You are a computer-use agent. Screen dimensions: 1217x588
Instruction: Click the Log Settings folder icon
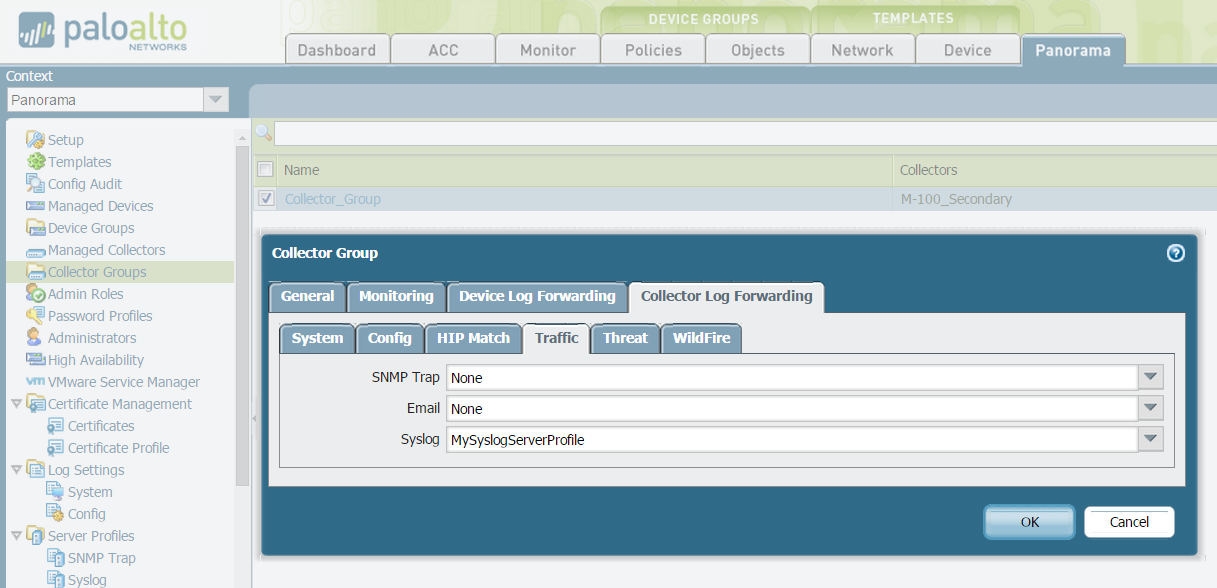[x=36, y=470]
